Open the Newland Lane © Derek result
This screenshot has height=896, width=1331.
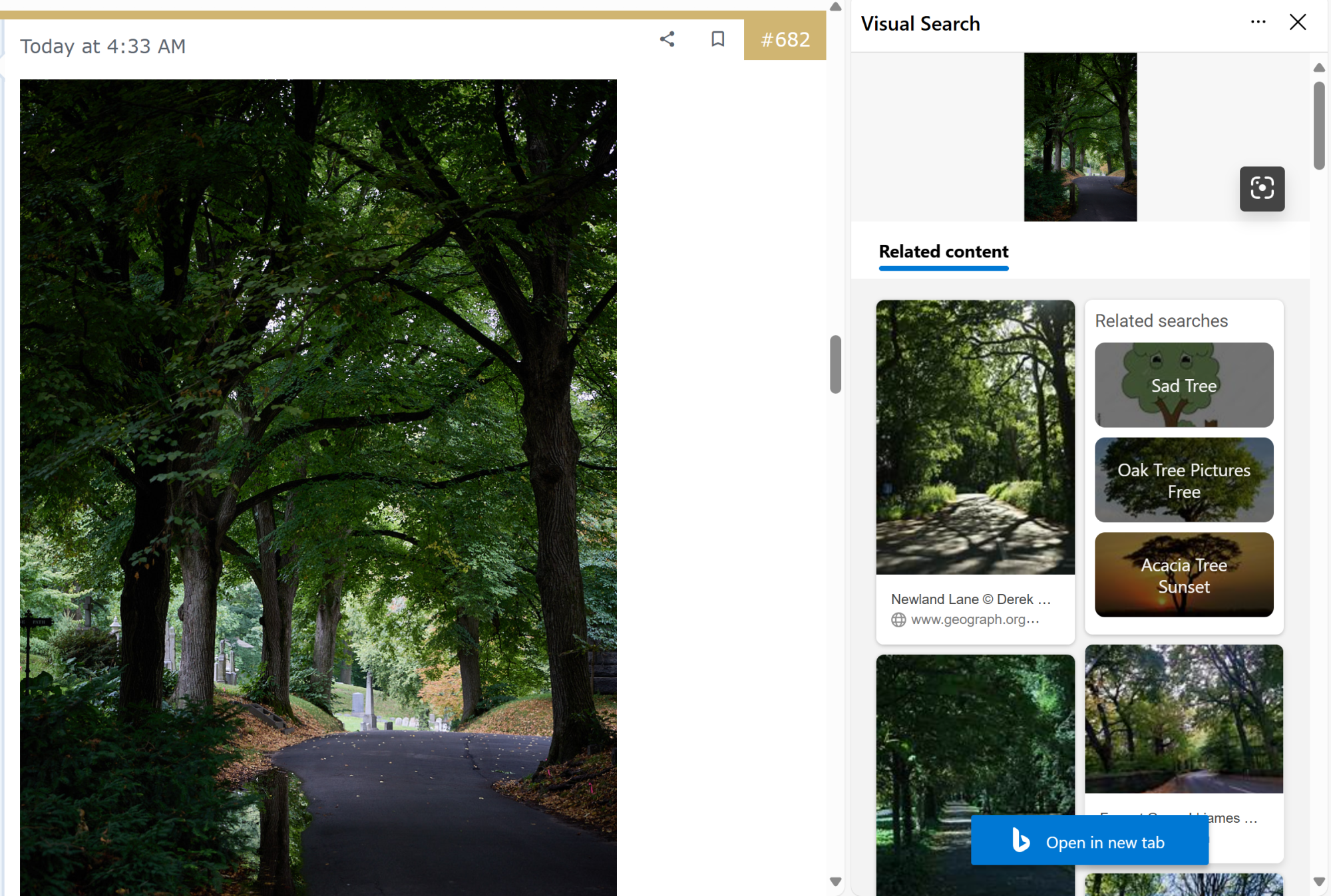pyautogui.click(x=975, y=438)
